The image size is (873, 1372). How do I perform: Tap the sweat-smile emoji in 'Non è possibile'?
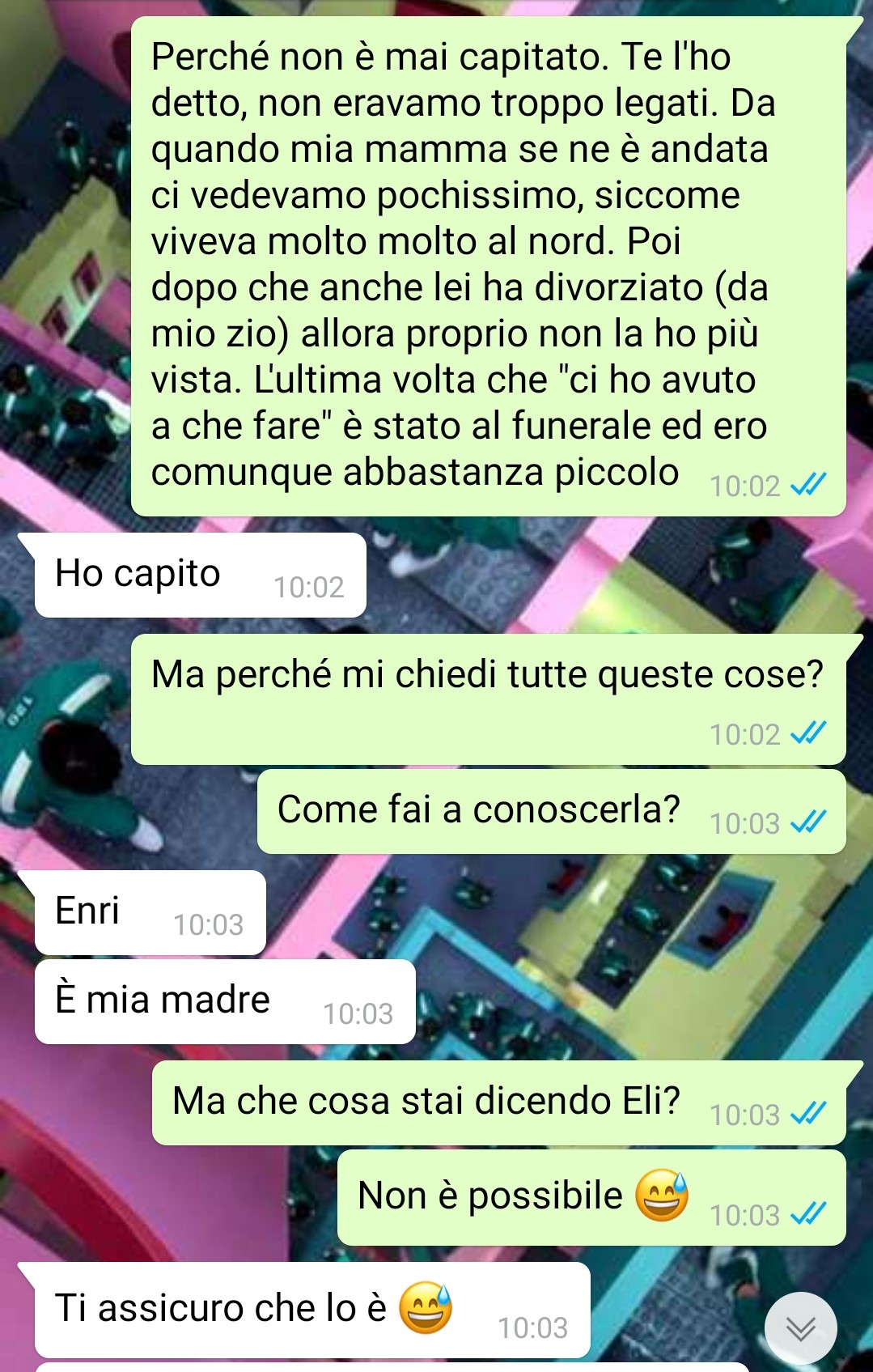(662, 1196)
